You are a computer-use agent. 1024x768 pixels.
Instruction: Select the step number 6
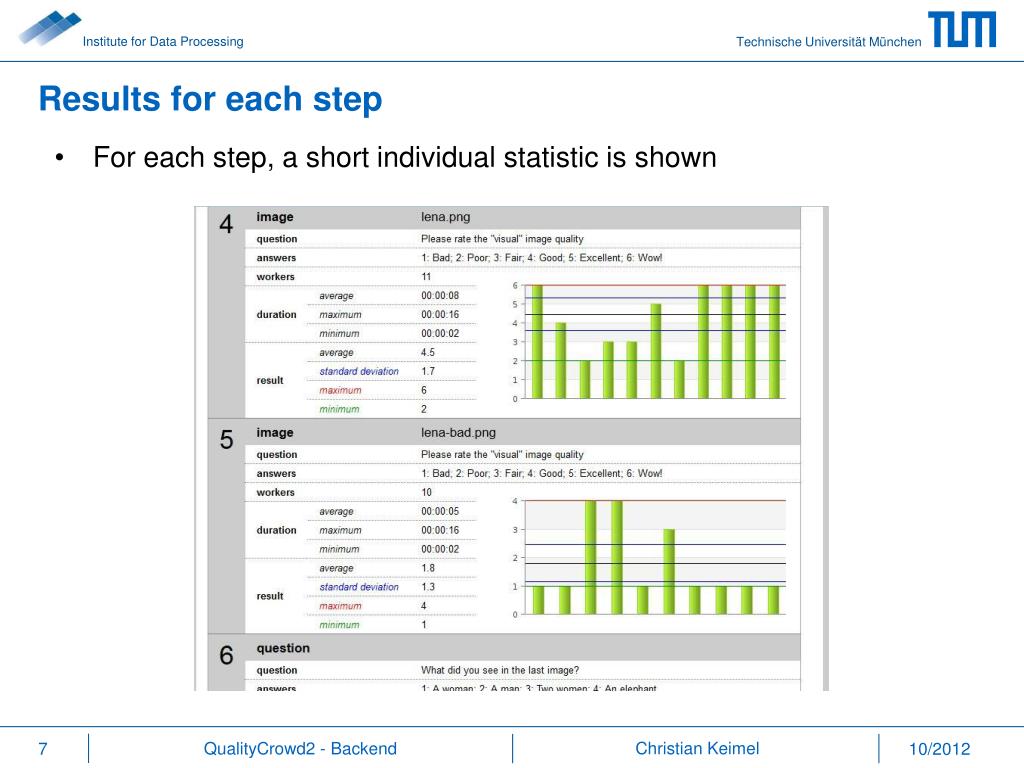[x=226, y=655]
